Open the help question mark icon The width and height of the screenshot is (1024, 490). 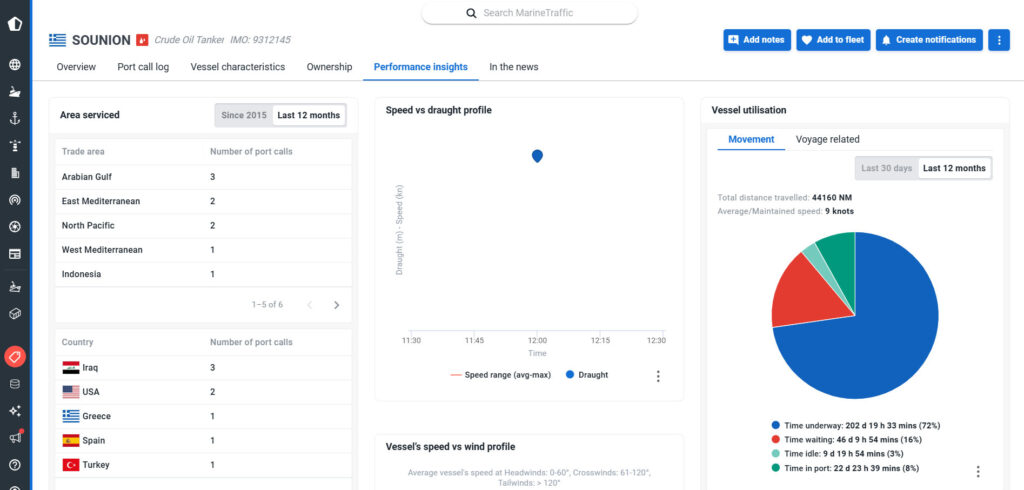[x=14, y=465]
